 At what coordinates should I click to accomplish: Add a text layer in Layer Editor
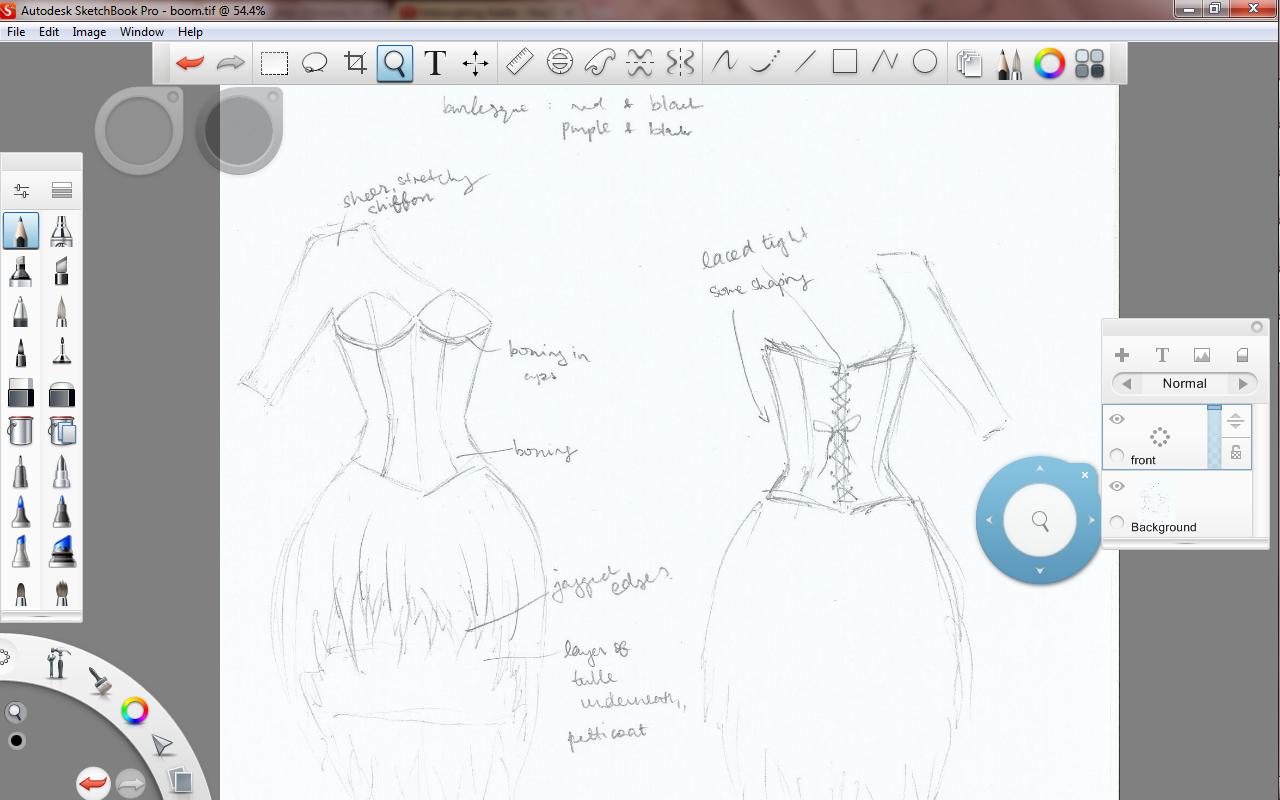(x=1162, y=355)
